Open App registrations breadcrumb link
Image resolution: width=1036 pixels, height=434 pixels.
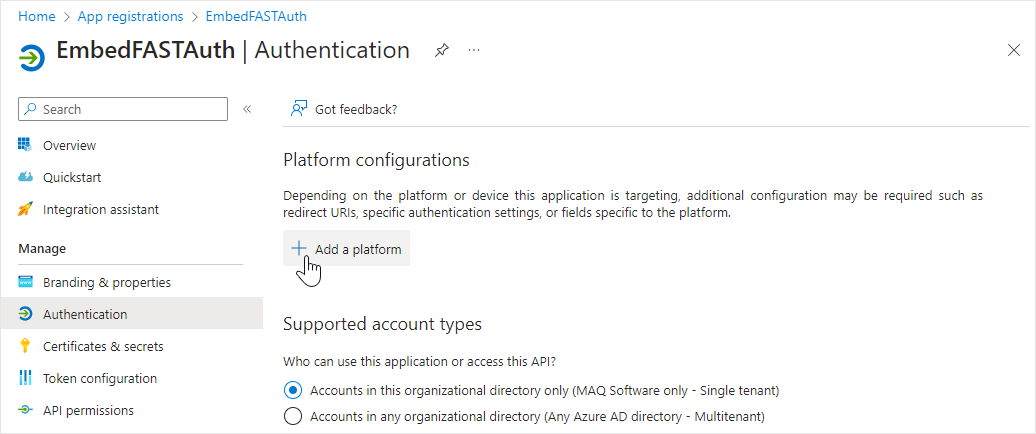click(130, 16)
